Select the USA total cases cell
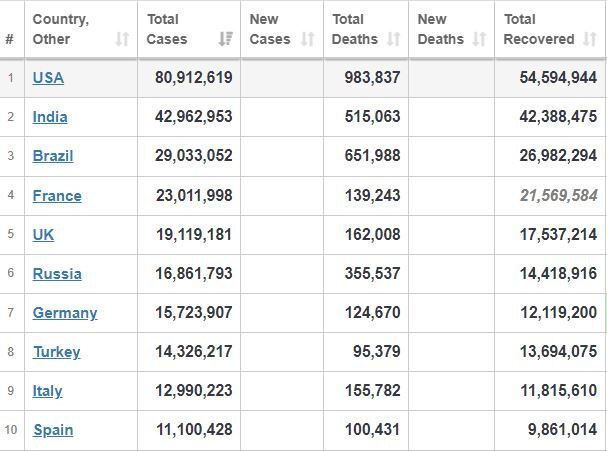This screenshot has width=607, height=451. coord(189,78)
